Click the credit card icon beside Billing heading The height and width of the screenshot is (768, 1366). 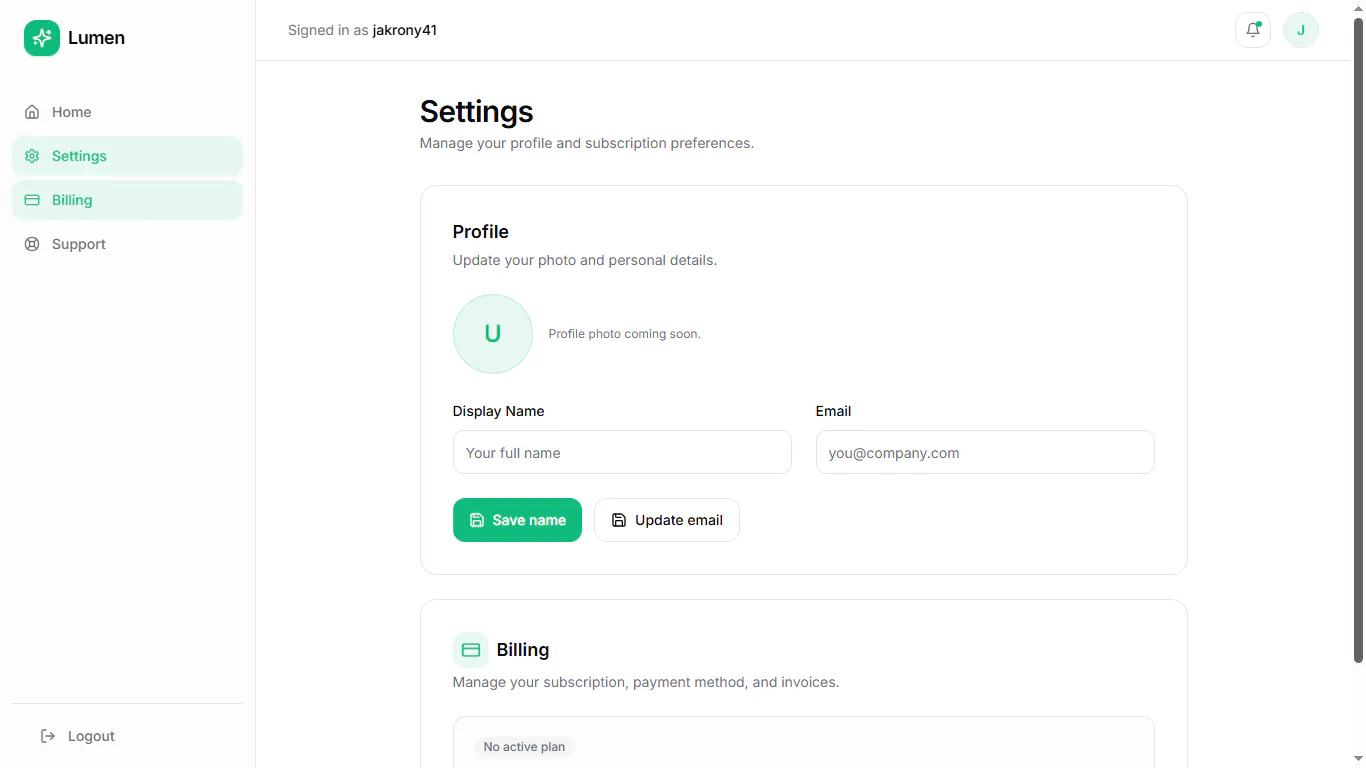tap(471, 650)
